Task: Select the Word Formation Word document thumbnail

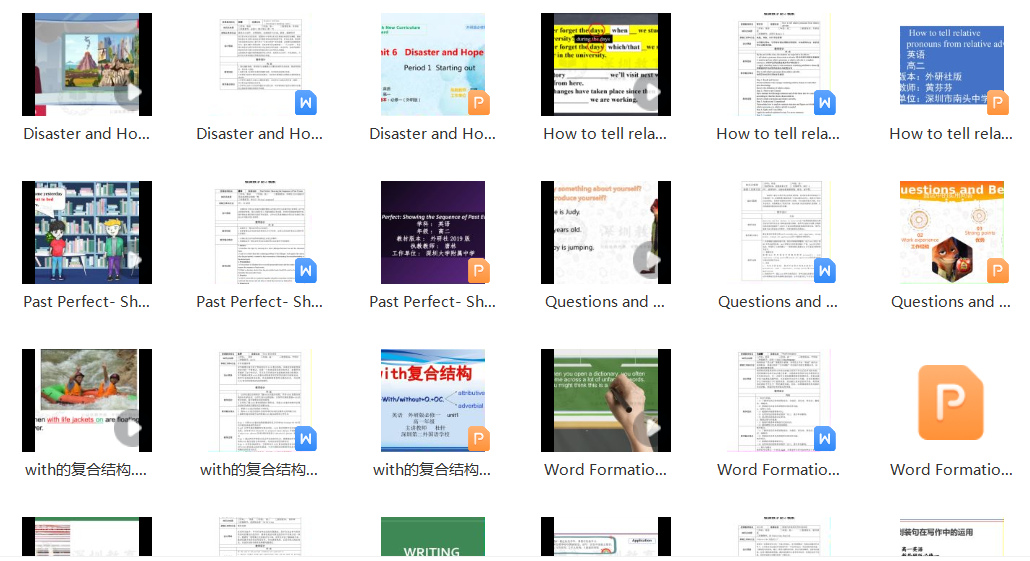Action: [x=779, y=400]
